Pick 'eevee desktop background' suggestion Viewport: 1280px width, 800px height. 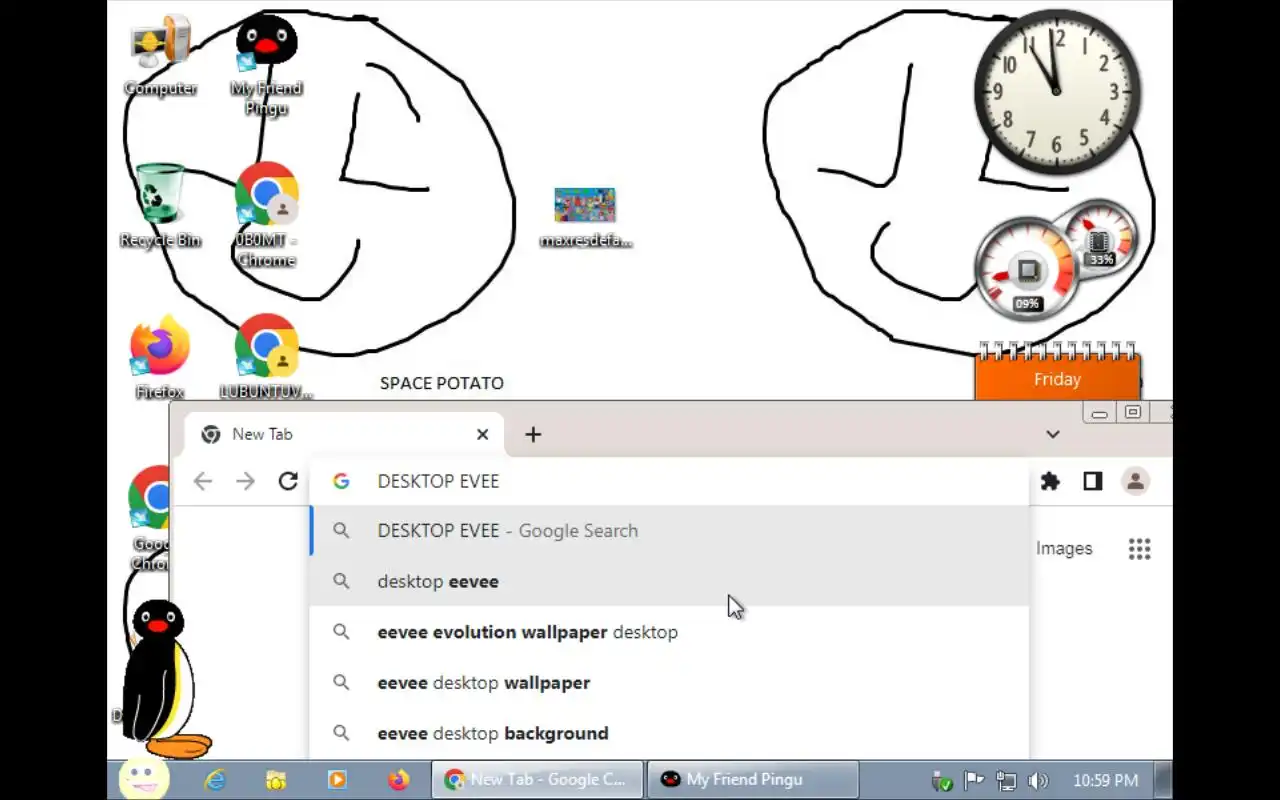tap(669, 733)
